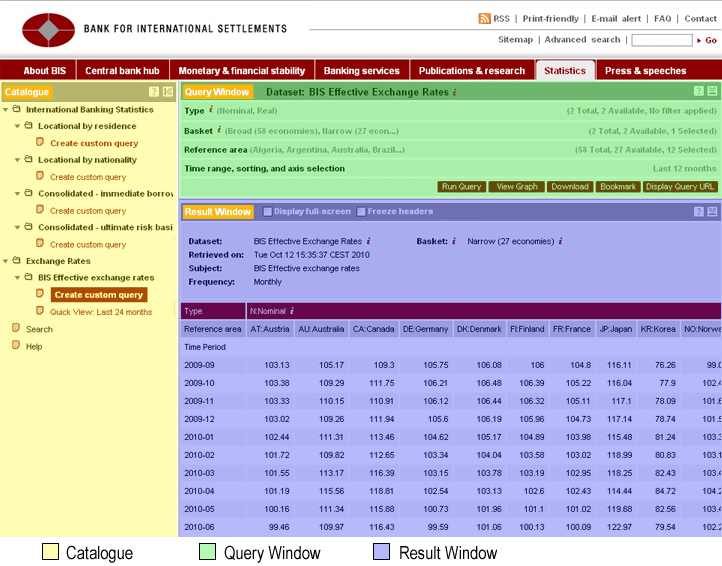Enable the Freeze headers checkbox
The image size is (722, 566).
pyautogui.click(x=361, y=211)
